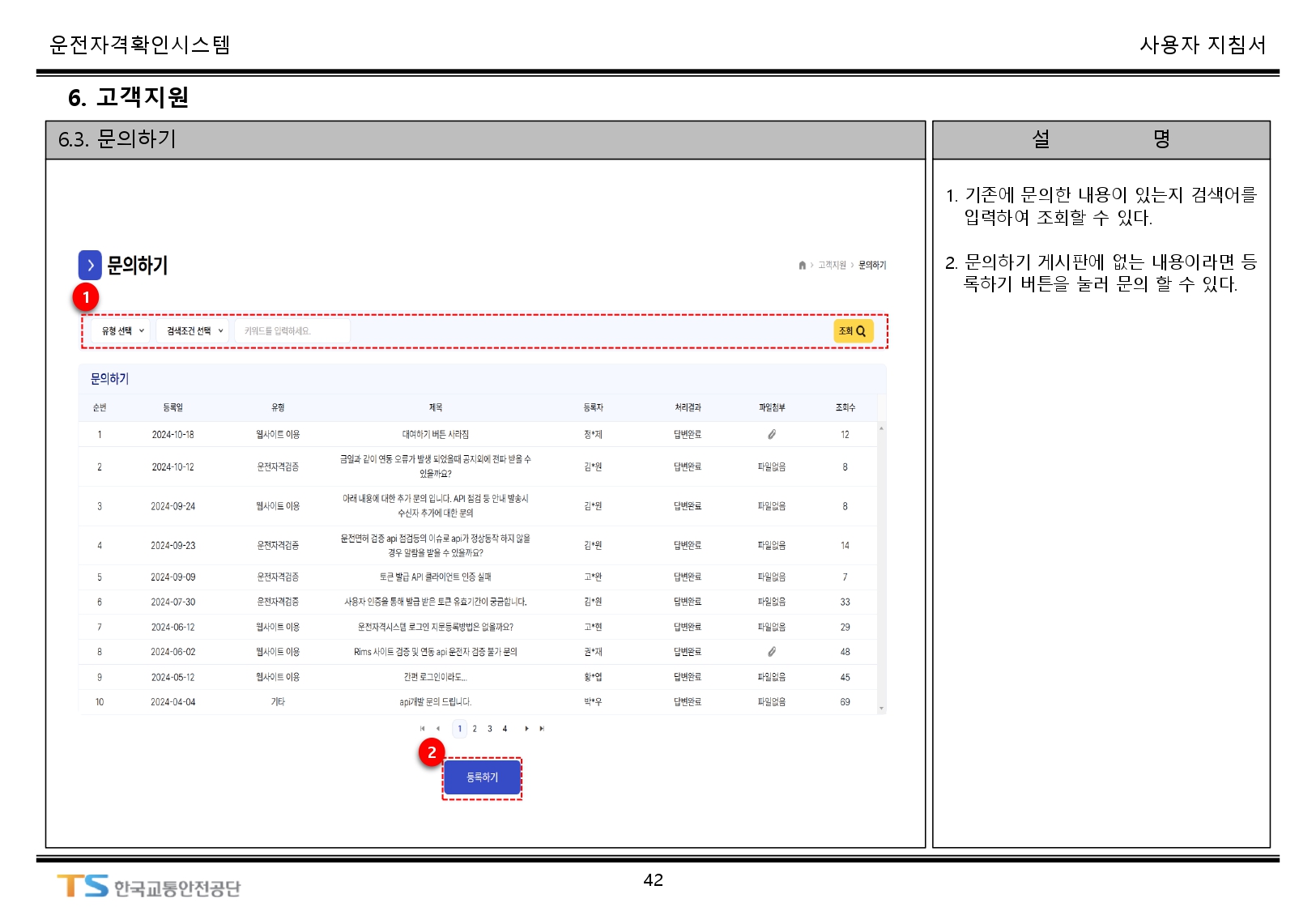Select page 4 in the pagination
Screen dimensions: 1316x911
[505, 729]
